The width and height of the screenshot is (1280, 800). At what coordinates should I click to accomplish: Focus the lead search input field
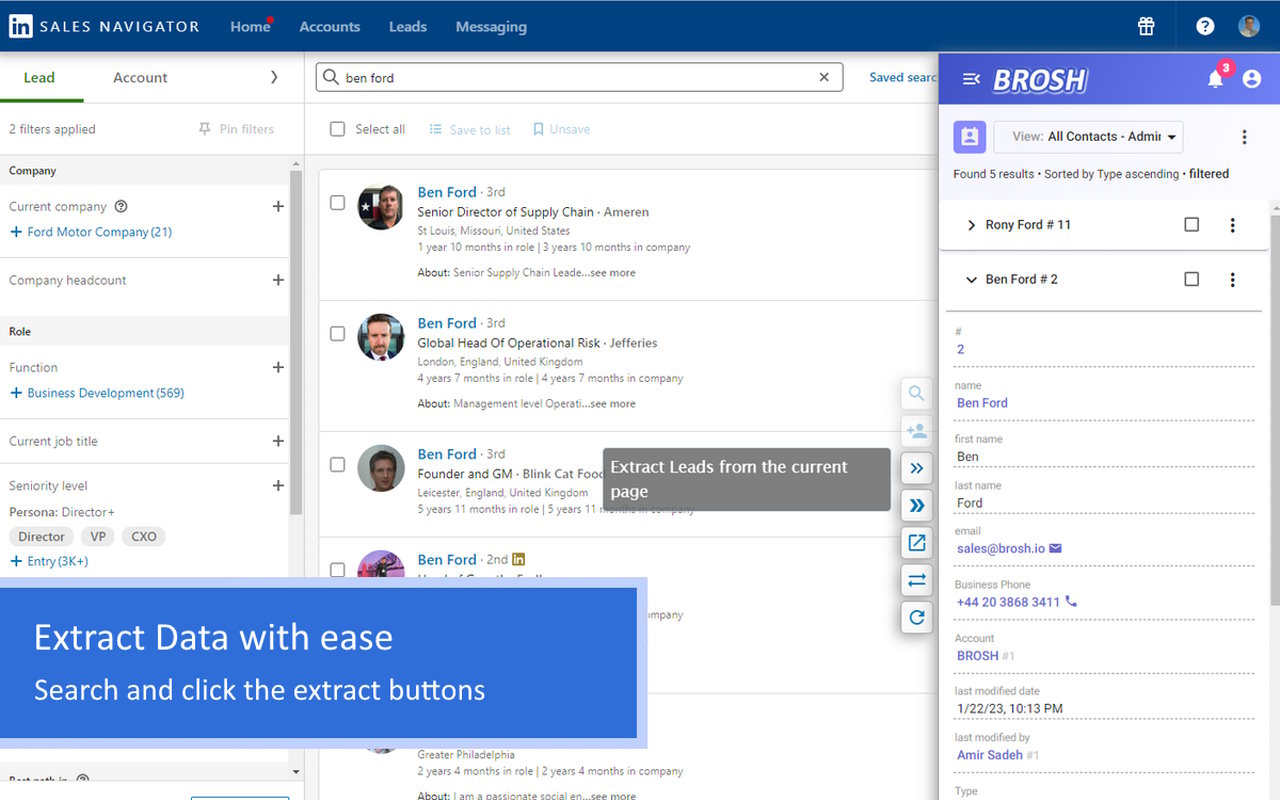coord(580,77)
